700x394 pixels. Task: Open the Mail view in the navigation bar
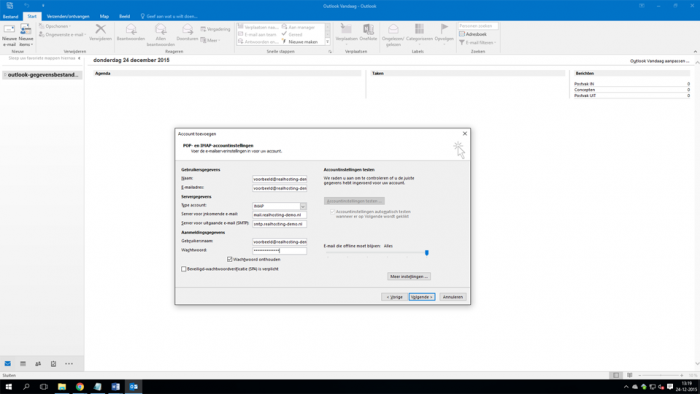pos(8,364)
